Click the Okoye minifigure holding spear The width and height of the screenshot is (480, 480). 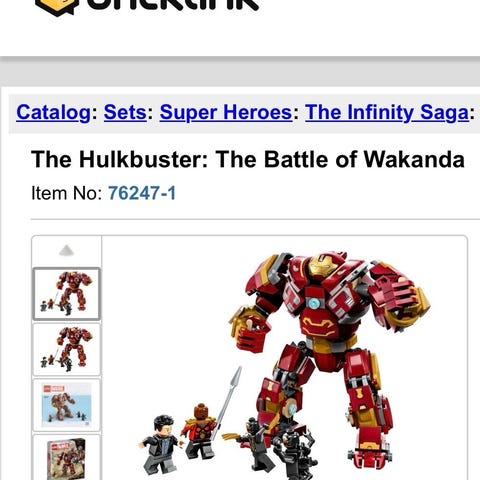point(200,431)
